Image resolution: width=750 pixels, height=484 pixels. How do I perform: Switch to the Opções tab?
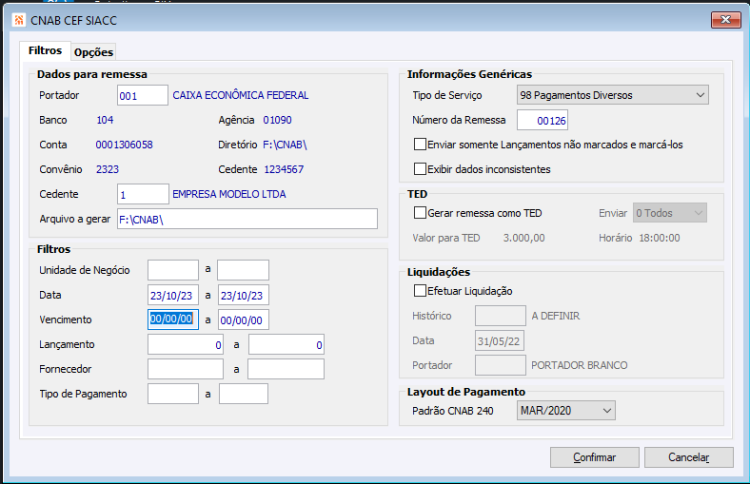93,52
